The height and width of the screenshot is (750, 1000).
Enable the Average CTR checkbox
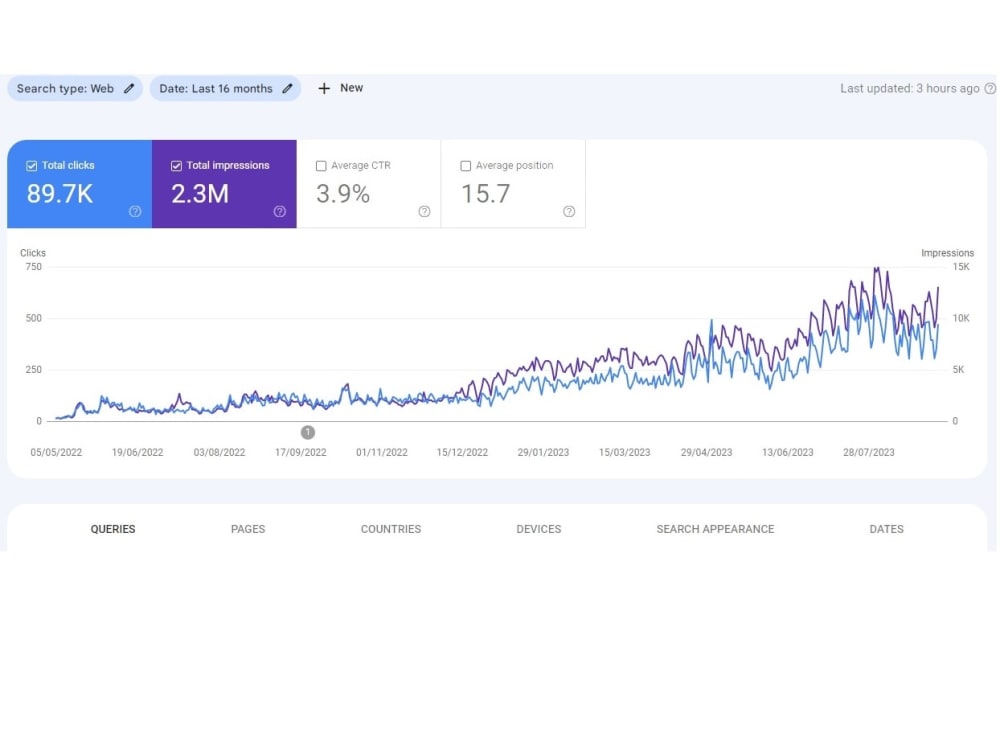pyautogui.click(x=321, y=166)
